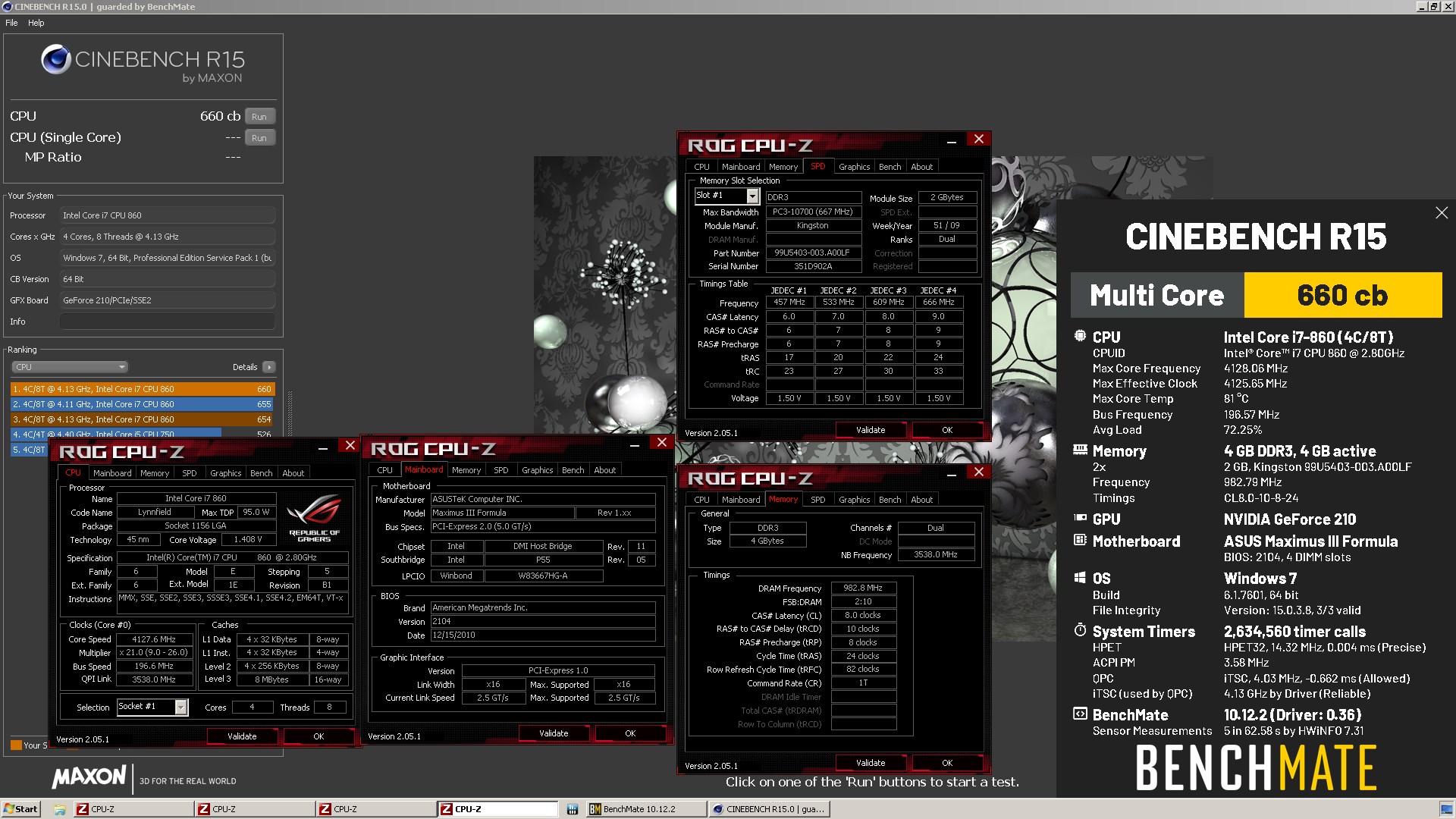The image size is (1456, 819).
Task: Select brown ranking bar scoring 654
Action: pos(143,419)
